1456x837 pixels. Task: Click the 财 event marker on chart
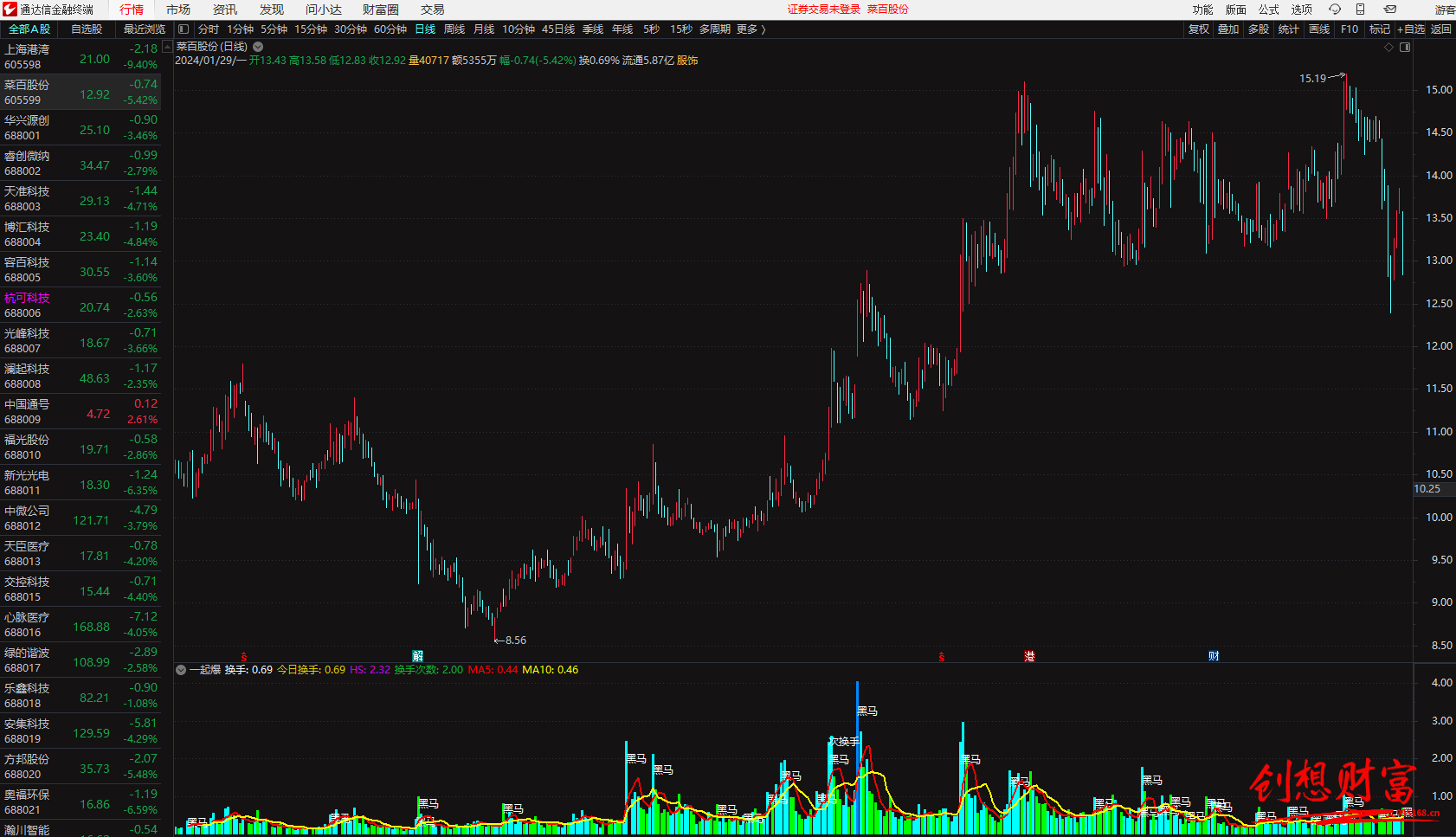click(x=1214, y=656)
